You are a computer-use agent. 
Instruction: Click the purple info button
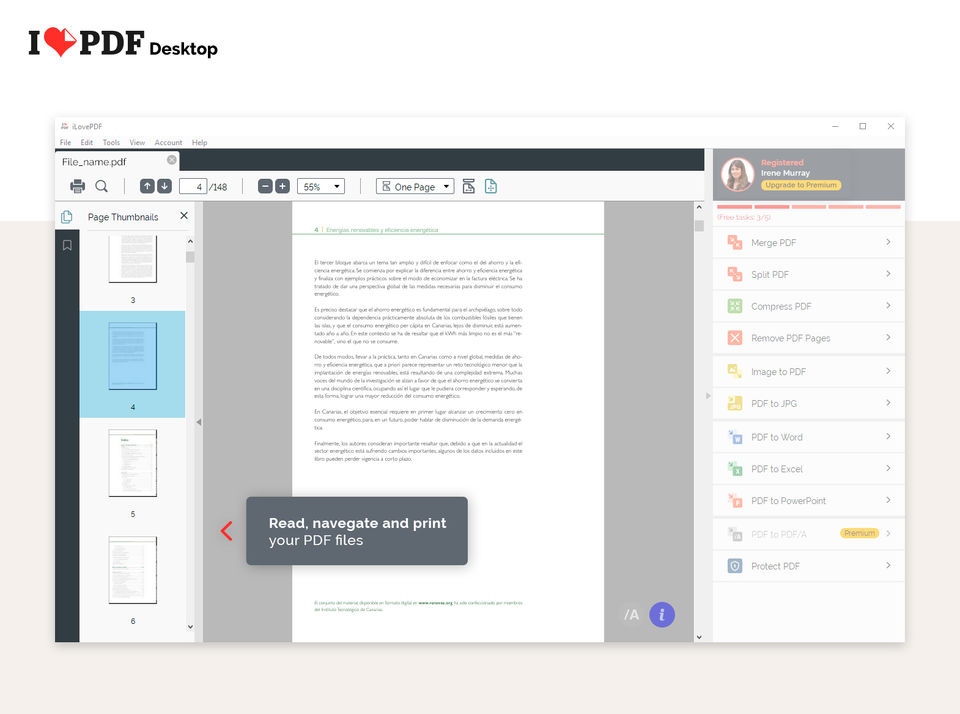[662, 614]
